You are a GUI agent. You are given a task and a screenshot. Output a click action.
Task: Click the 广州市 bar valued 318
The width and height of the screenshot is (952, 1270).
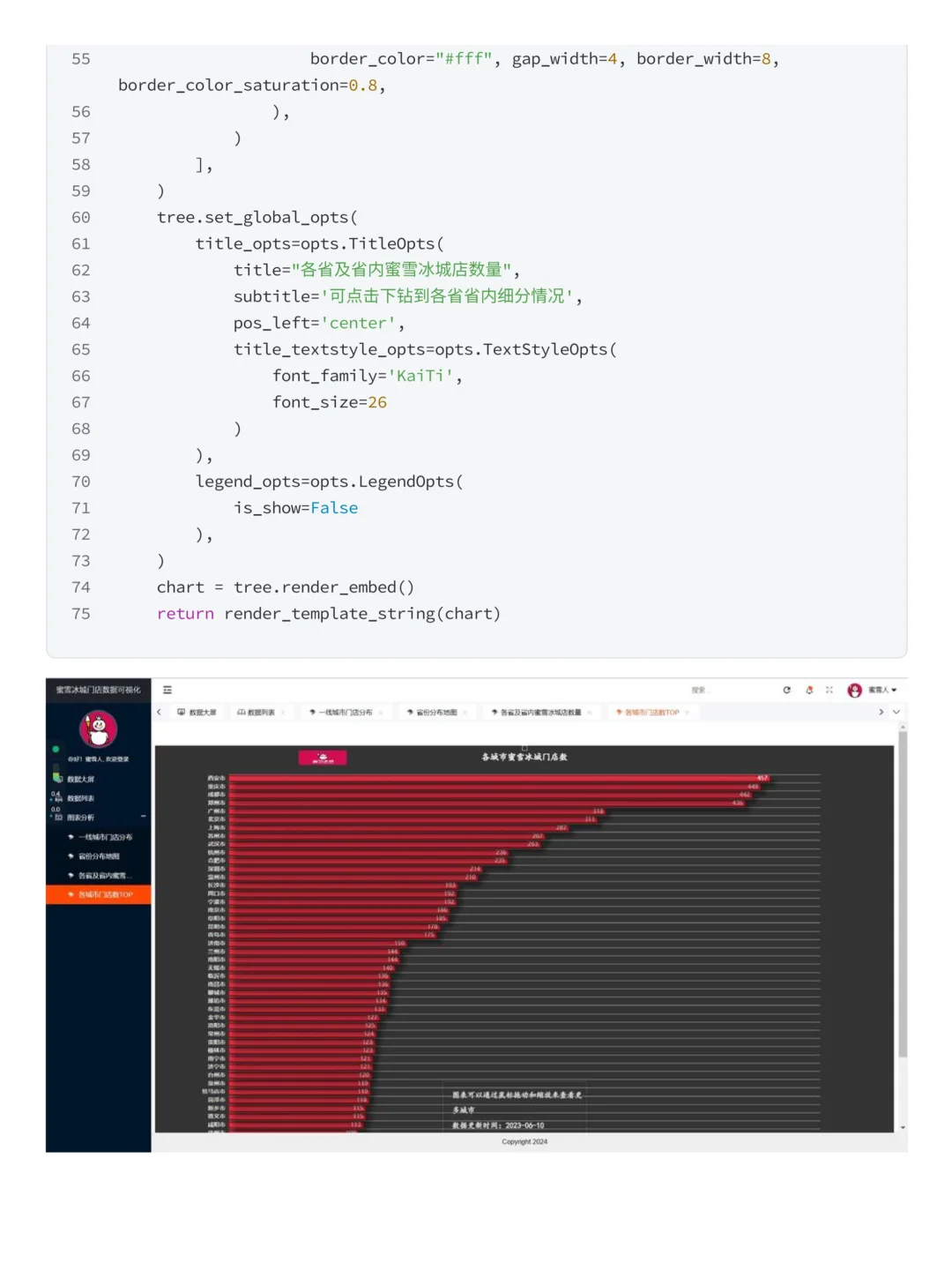coord(417,811)
